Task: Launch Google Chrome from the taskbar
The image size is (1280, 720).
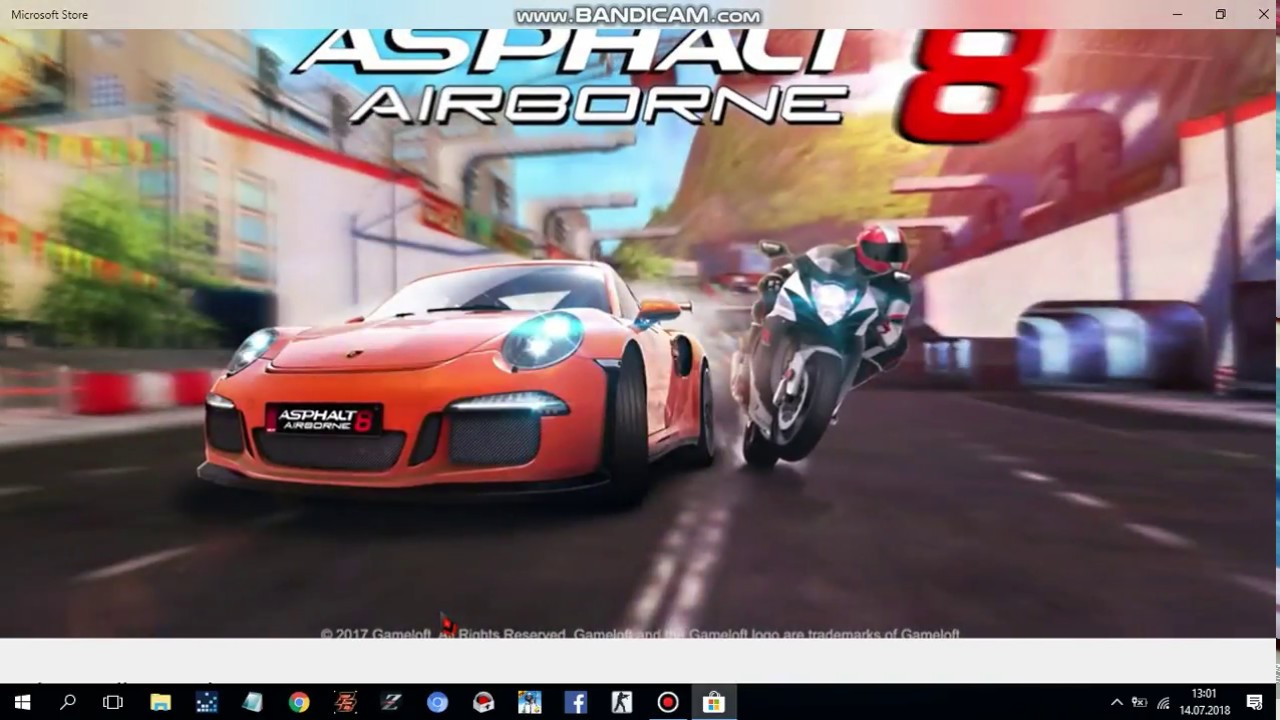Action: 298,703
